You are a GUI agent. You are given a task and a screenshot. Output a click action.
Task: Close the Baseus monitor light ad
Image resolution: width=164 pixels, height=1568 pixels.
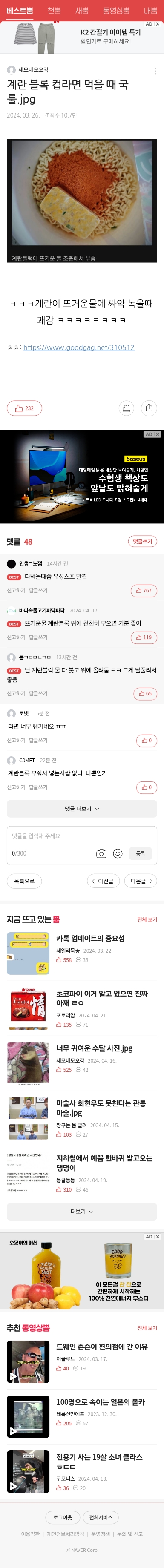coord(157,434)
